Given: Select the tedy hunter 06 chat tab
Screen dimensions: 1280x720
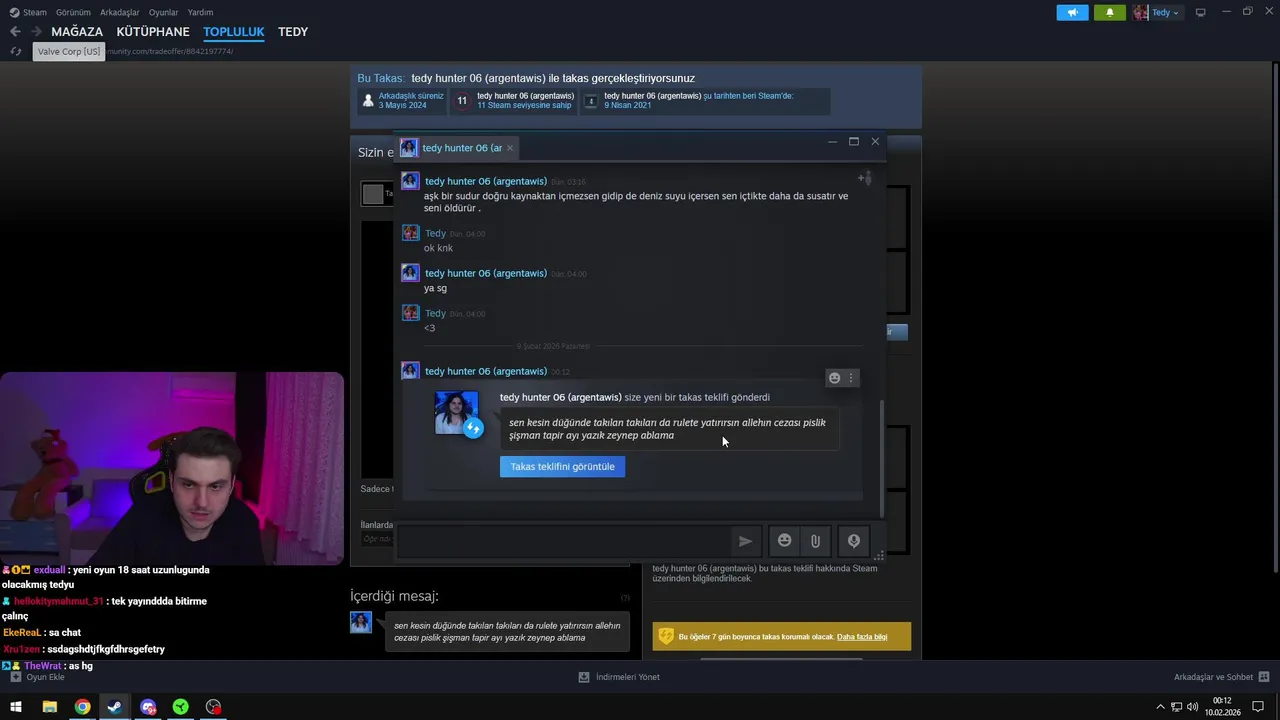Looking at the screenshot, I should coord(457,148).
